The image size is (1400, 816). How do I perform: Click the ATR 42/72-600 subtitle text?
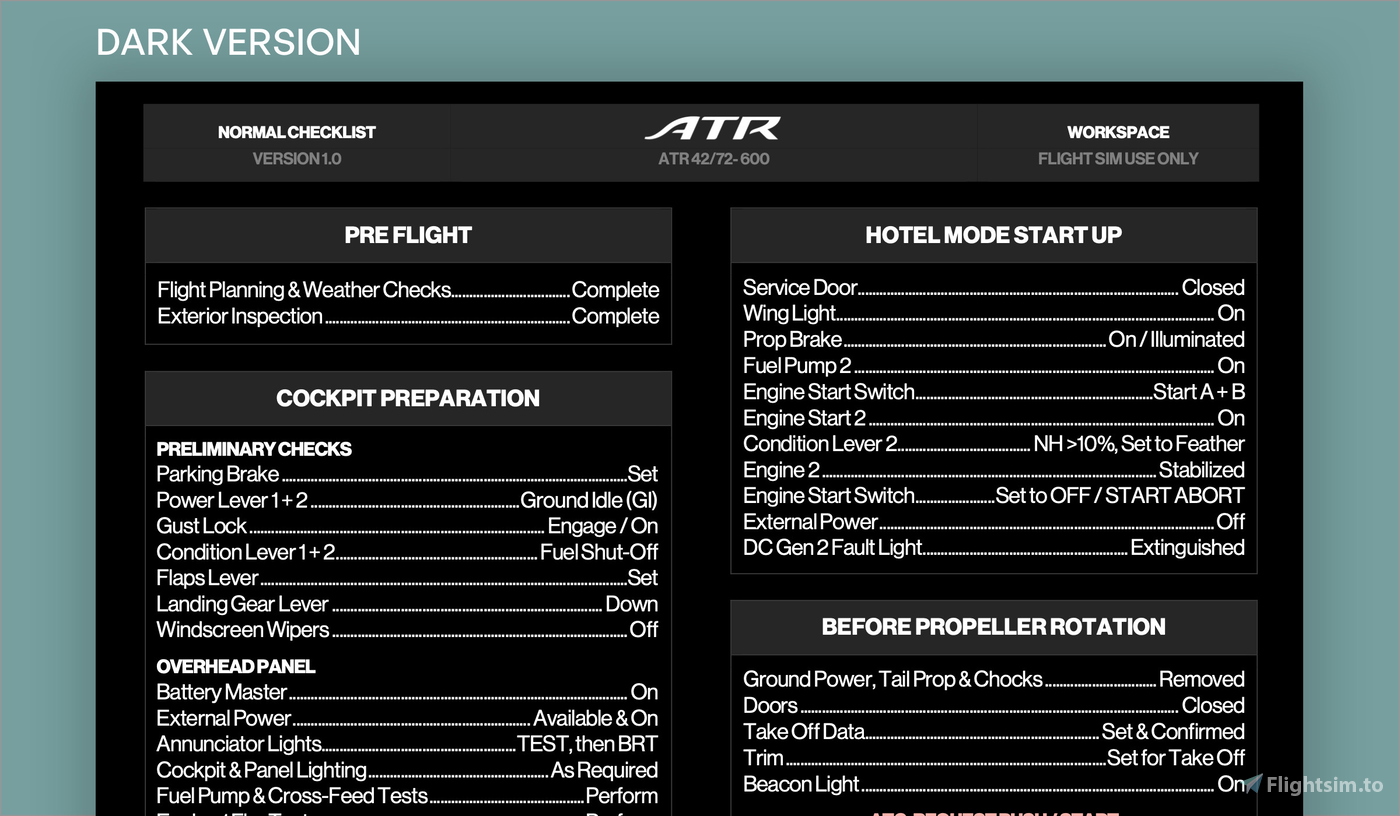tap(711, 158)
